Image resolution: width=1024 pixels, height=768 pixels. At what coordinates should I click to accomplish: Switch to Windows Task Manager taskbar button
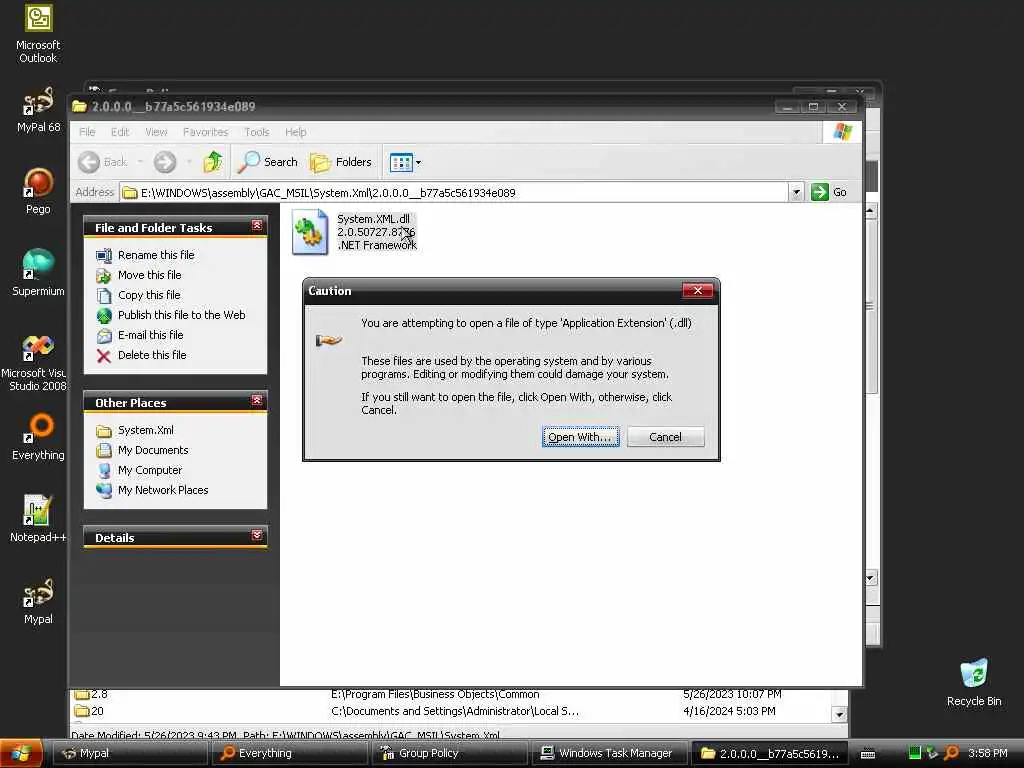pyautogui.click(x=609, y=753)
